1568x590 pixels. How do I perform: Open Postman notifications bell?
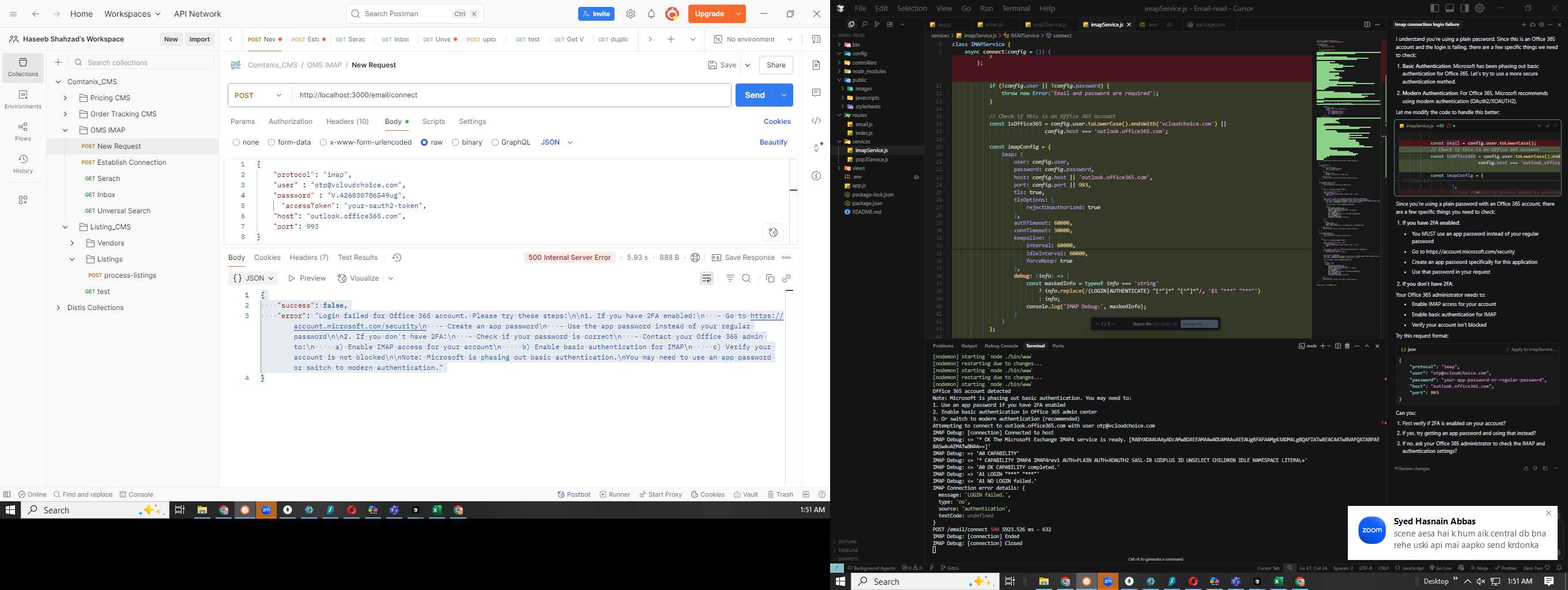[x=651, y=14]
